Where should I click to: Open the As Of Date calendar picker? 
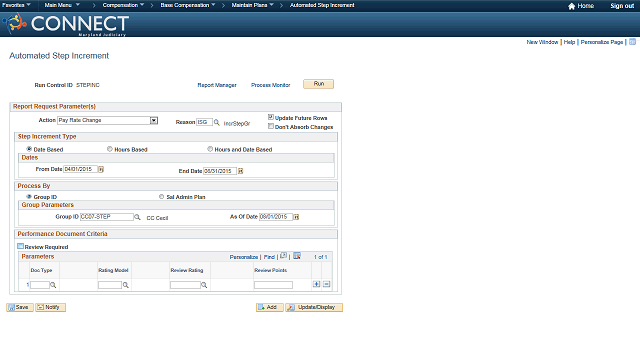tap(296, 217)
